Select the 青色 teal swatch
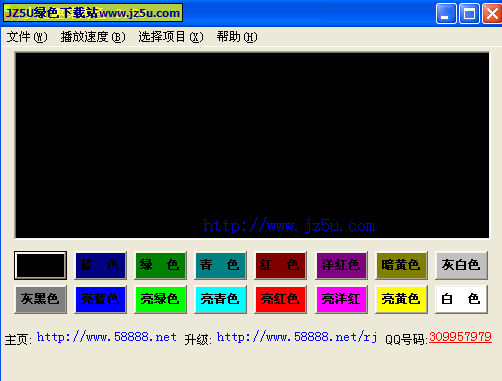 (220, 265)
